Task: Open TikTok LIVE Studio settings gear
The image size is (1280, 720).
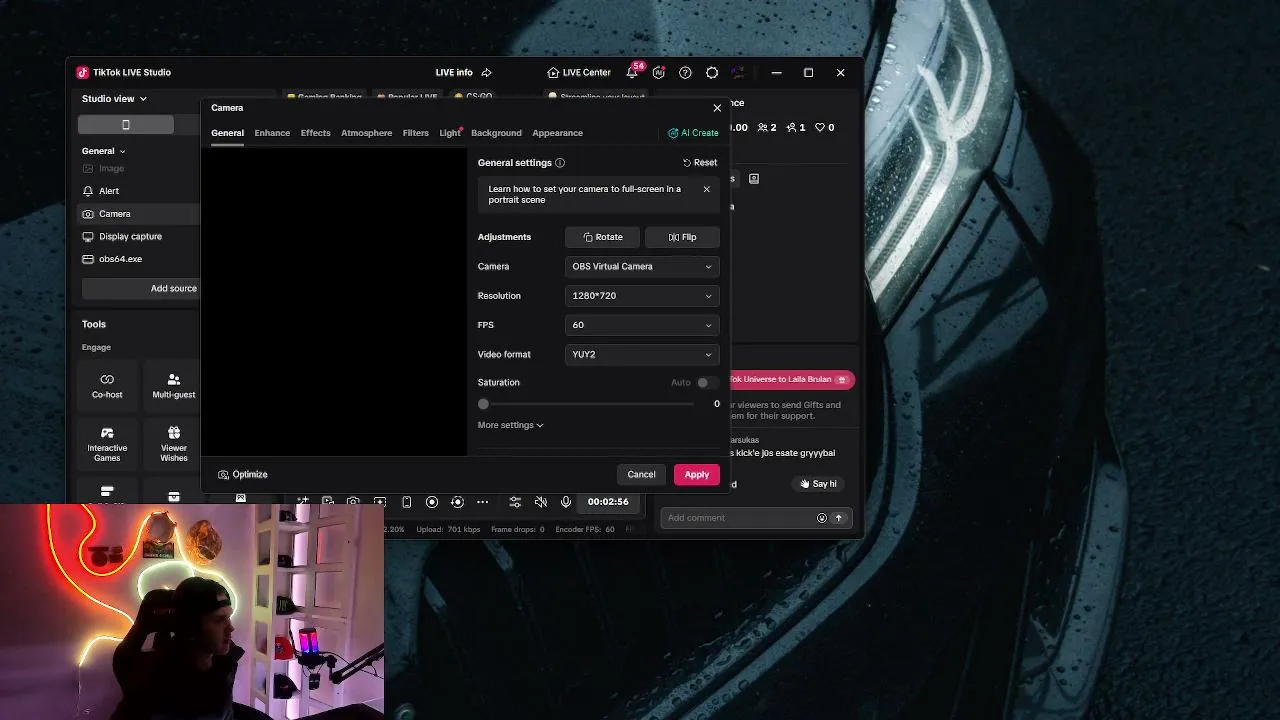Action: click(712, 72)
